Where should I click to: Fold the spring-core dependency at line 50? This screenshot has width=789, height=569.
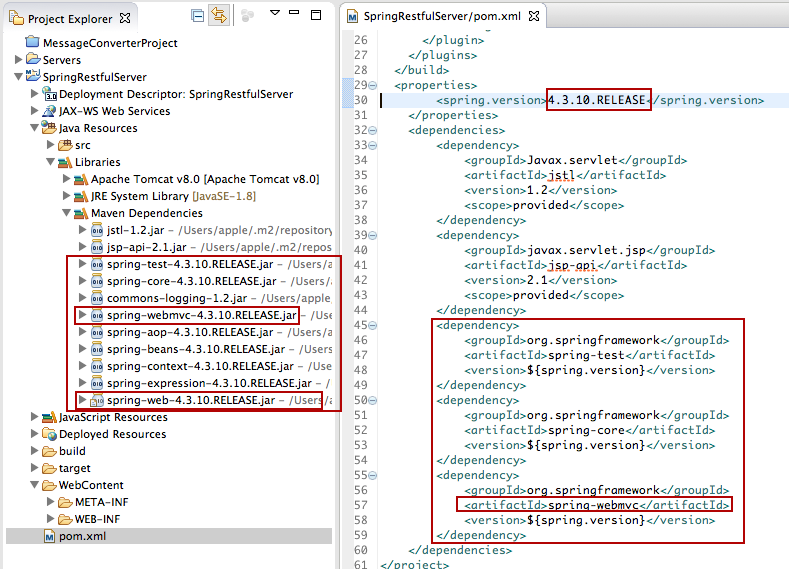373,400
